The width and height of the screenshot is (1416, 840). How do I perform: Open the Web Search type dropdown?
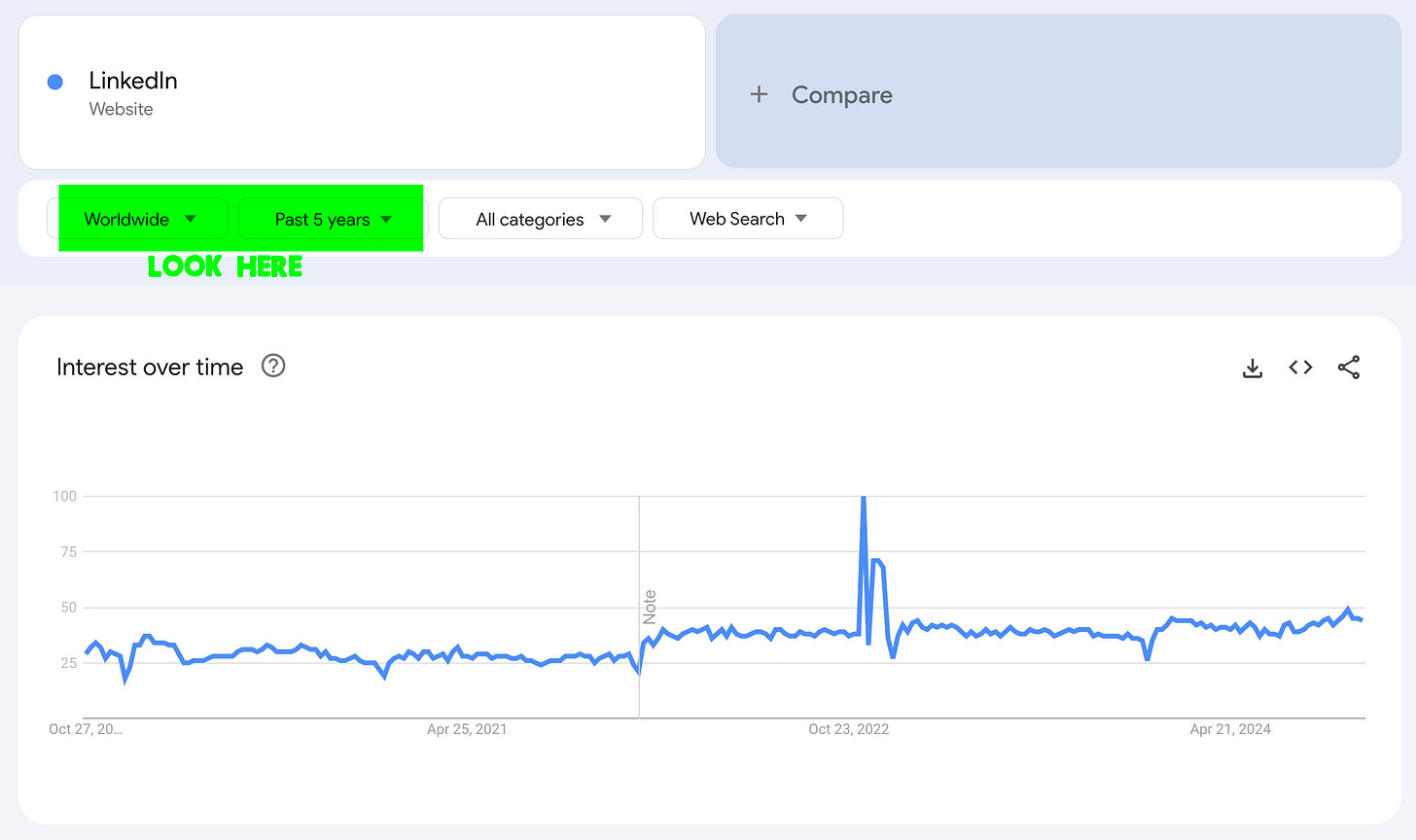pyautogui.click(x=748, y=219)
